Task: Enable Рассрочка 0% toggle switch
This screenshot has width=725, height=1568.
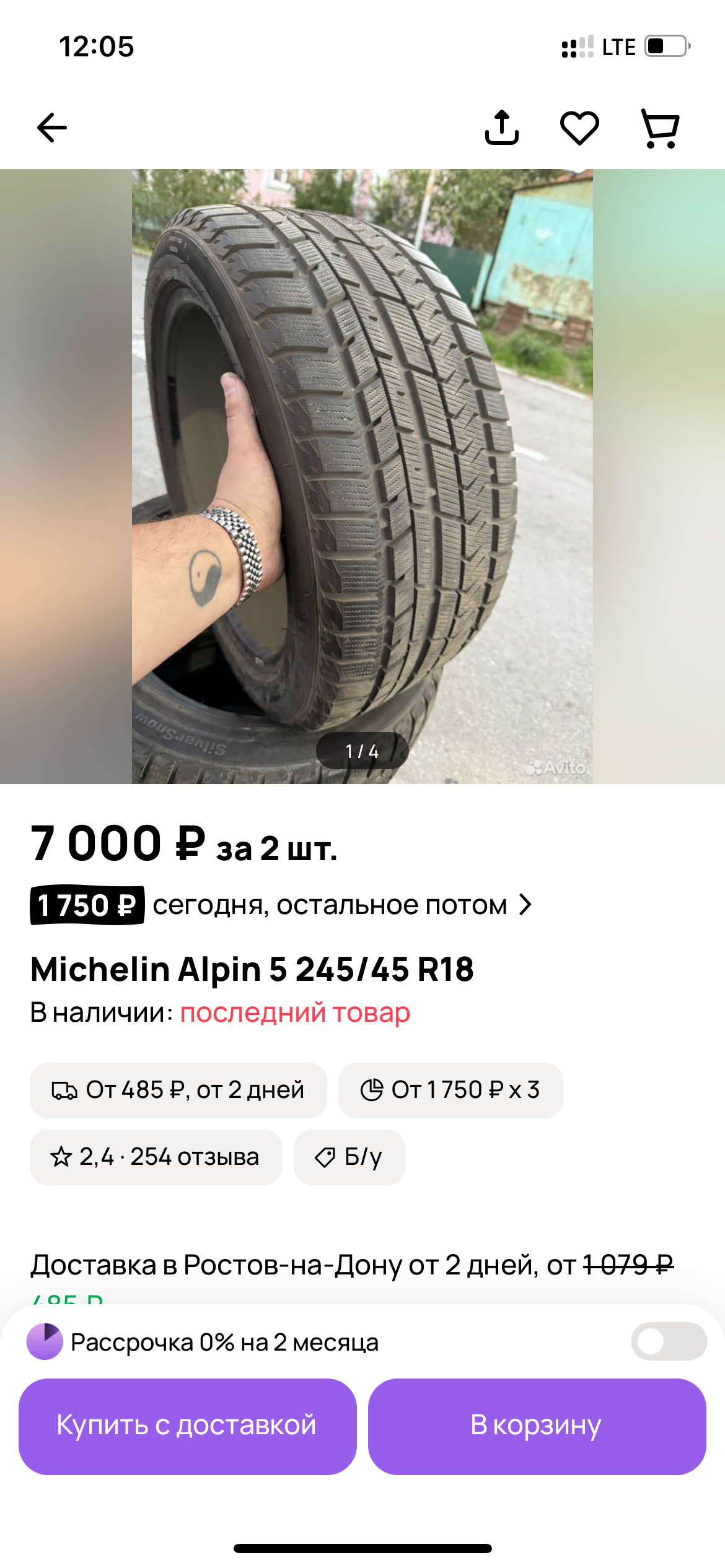Action: click(x=669, y=1341)
